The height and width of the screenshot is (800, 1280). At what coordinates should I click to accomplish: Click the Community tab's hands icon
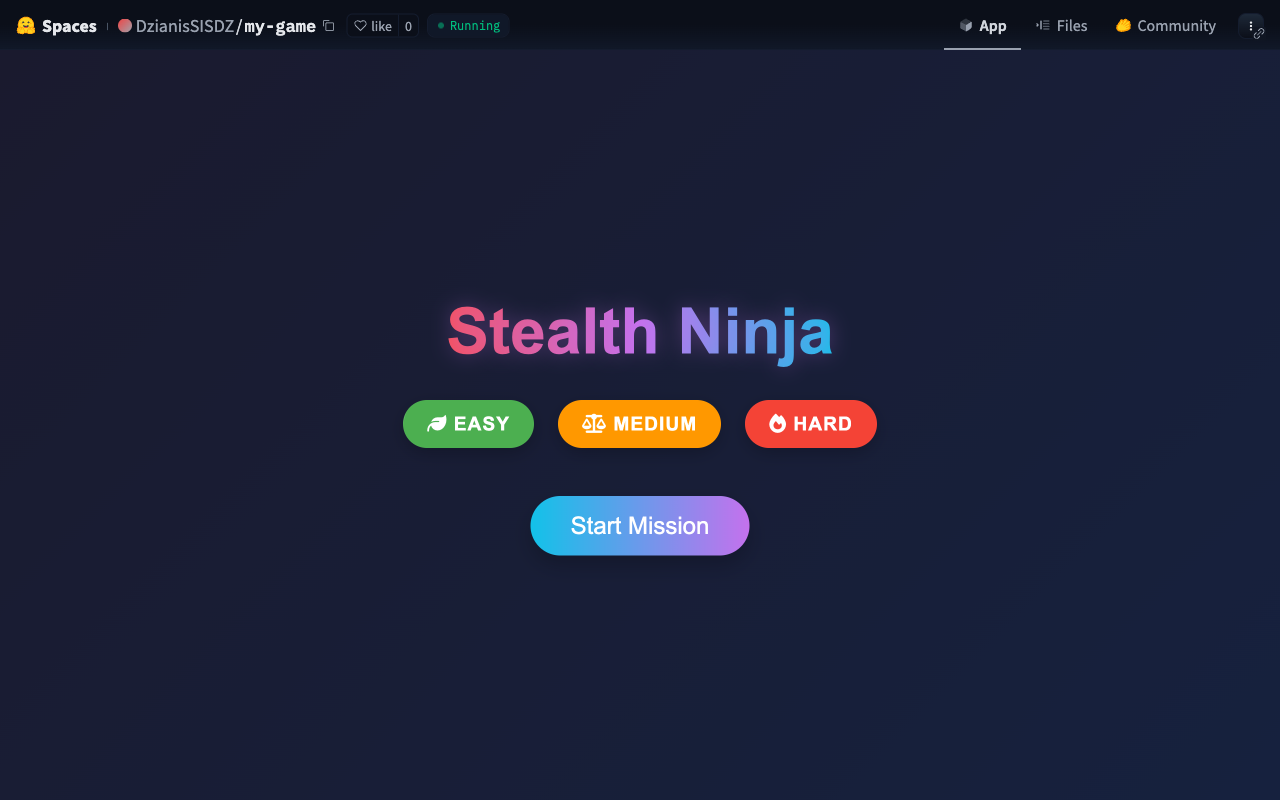click(1123, 26)
